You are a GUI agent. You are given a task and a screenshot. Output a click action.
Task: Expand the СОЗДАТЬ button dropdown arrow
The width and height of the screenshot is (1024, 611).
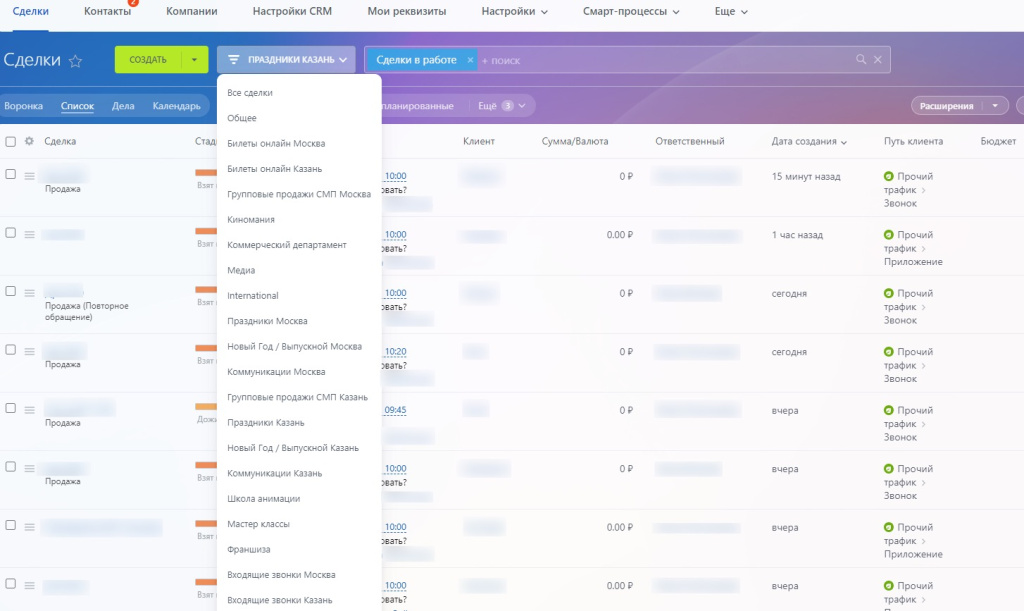click(x=194, y=59)
